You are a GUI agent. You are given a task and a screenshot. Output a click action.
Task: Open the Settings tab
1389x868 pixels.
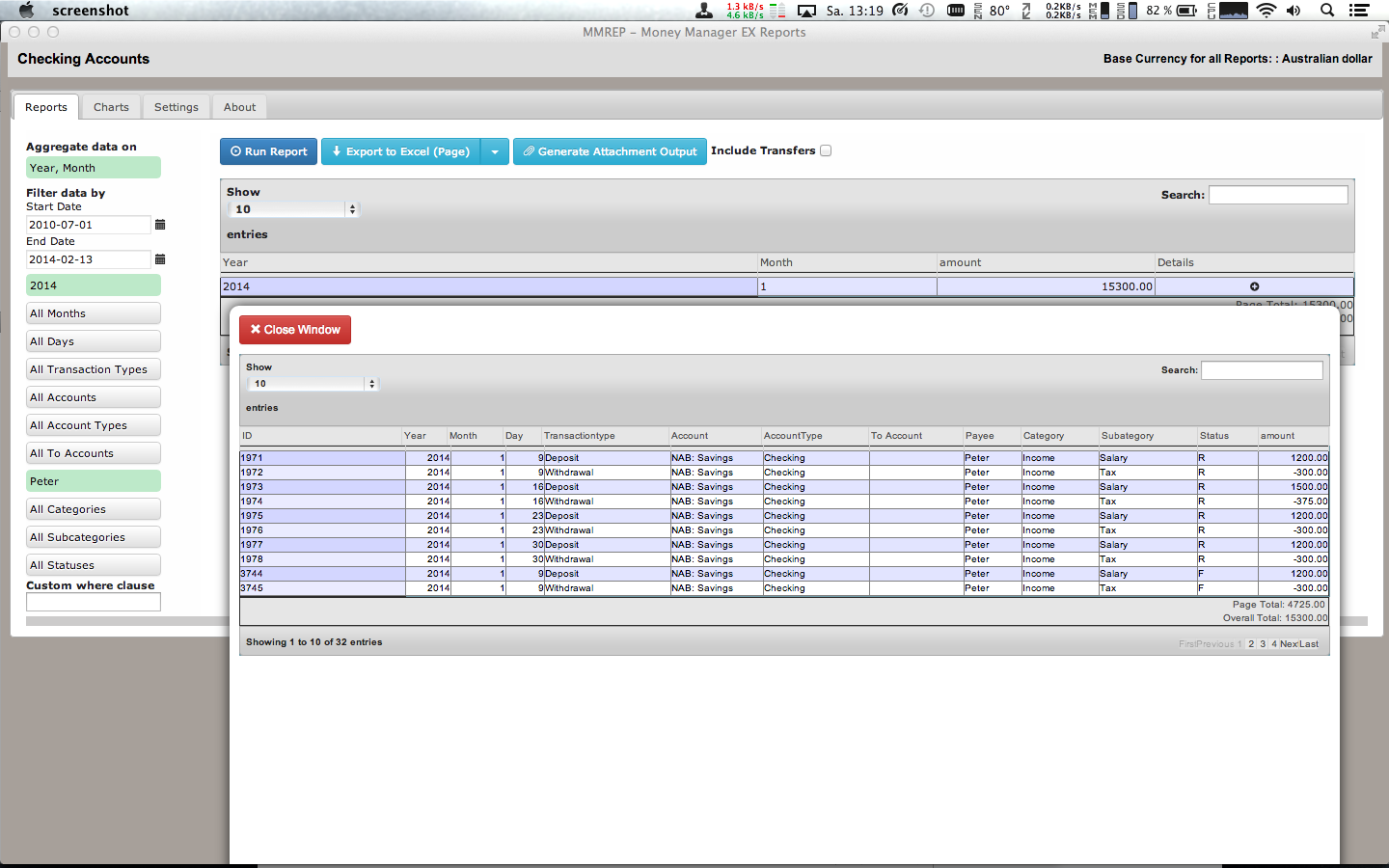point(176,107)
